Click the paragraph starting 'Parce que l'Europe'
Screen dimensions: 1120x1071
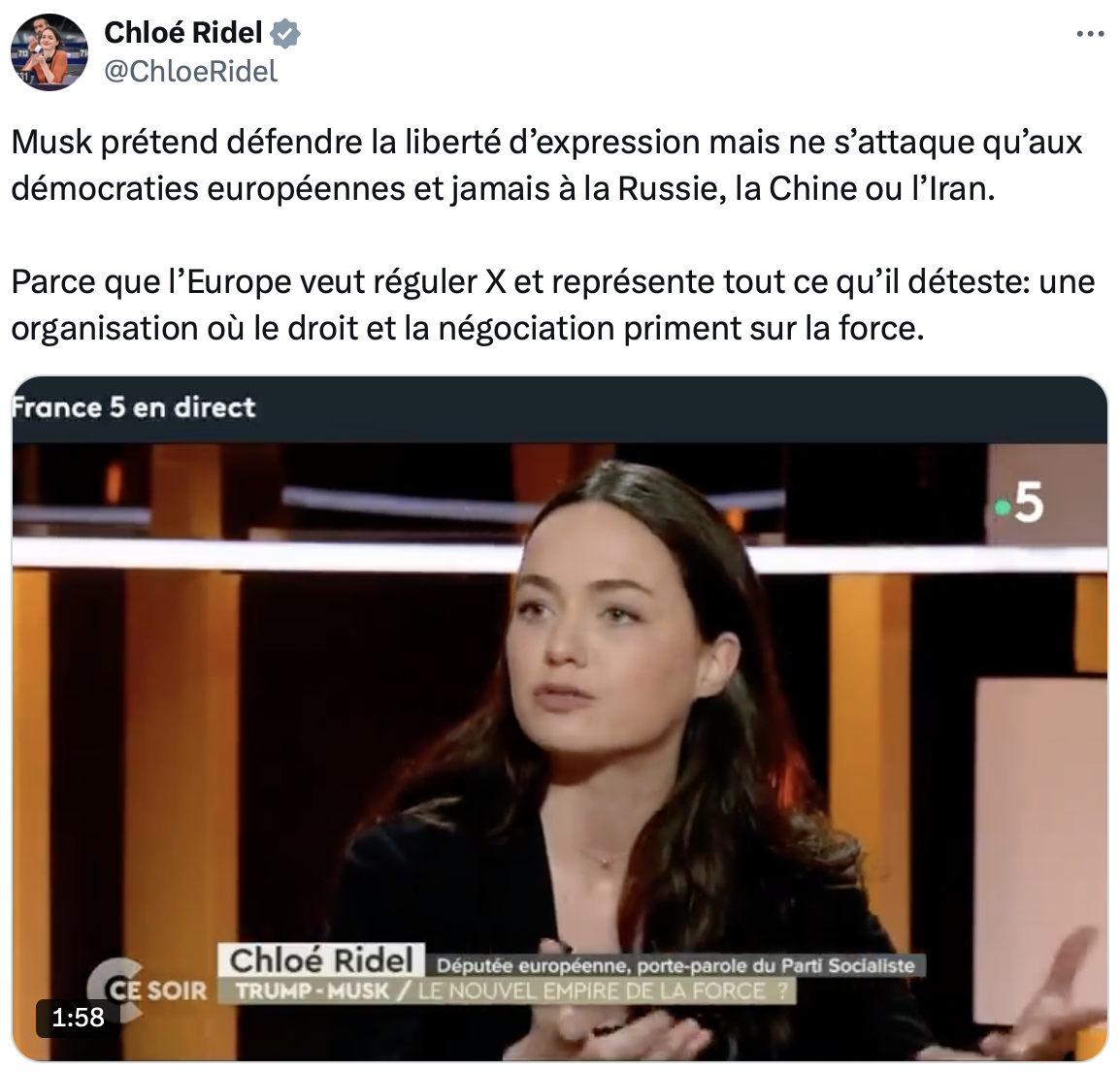553,305
